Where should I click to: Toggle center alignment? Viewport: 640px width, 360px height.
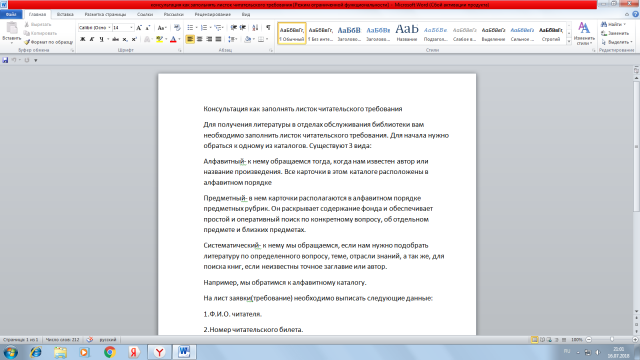(199, 39)
